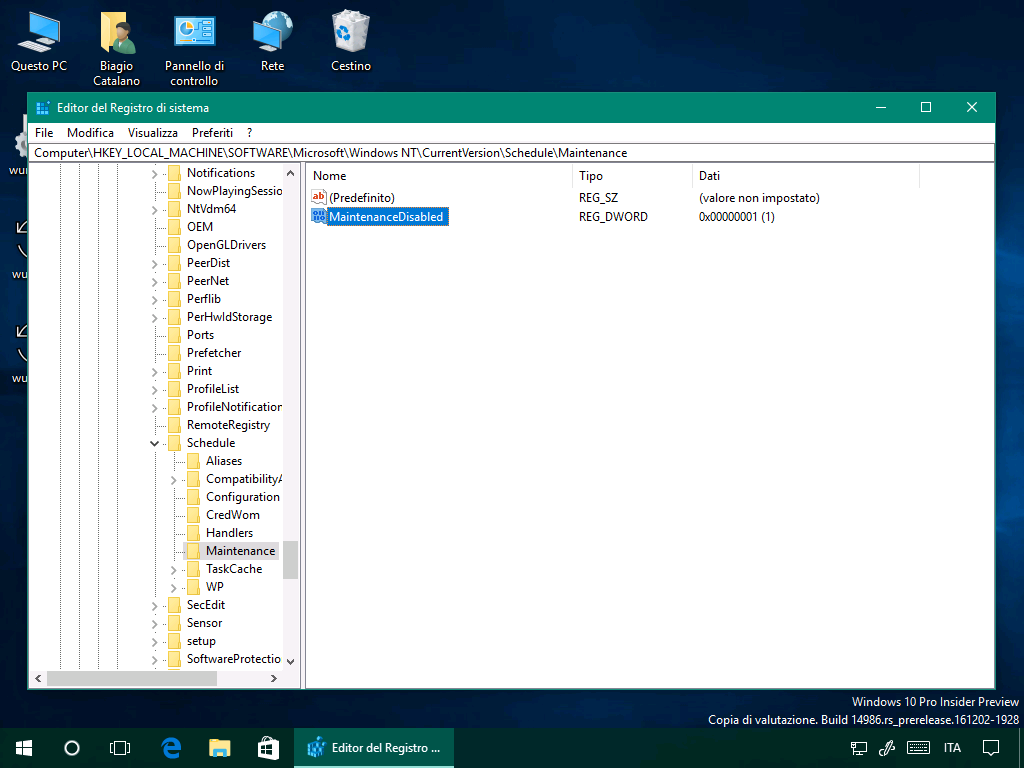Select the CredWom tree key
Screen dimensions: 1024x768
point(232,515)
